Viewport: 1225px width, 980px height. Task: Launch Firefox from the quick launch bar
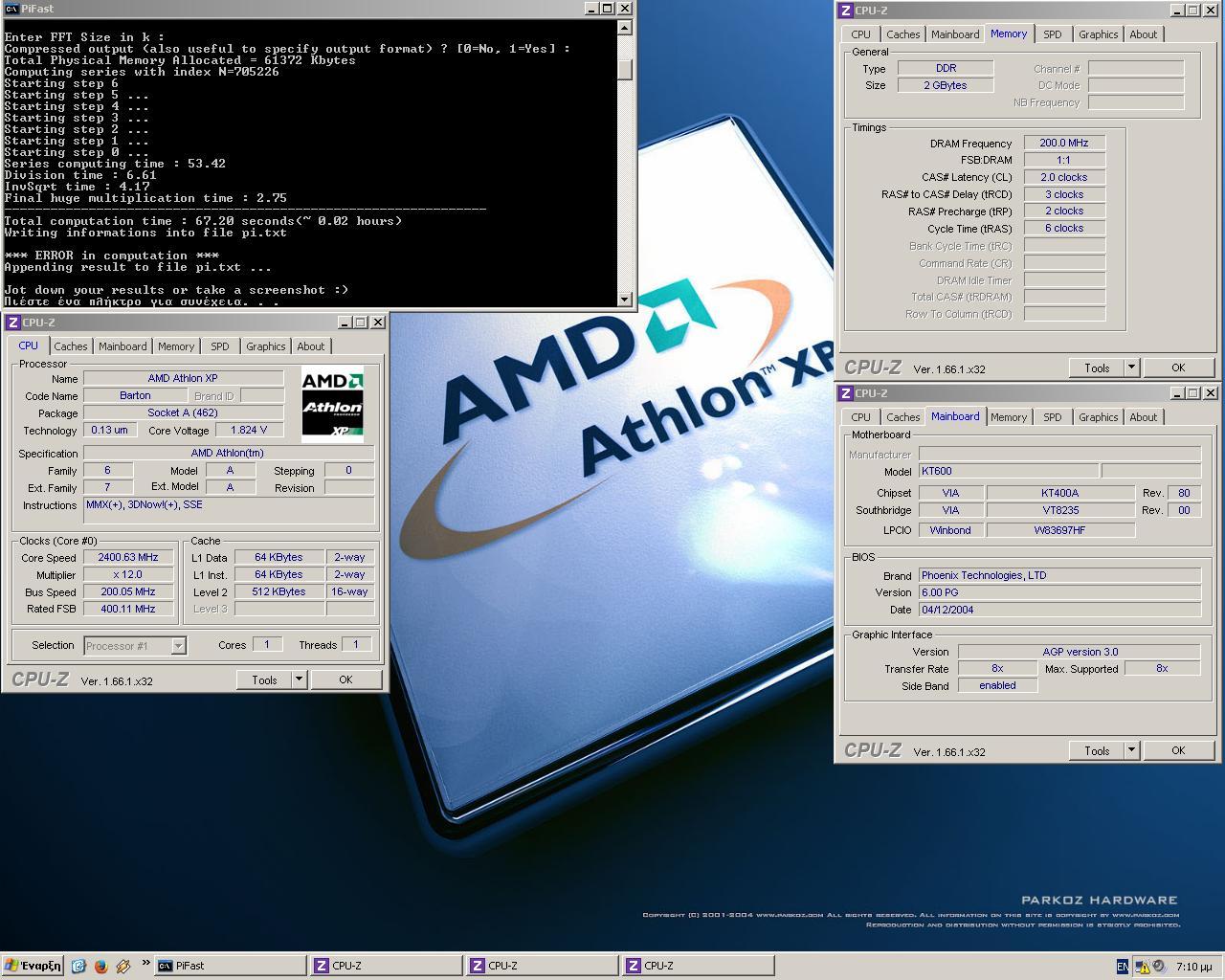[x=100, y=966]
